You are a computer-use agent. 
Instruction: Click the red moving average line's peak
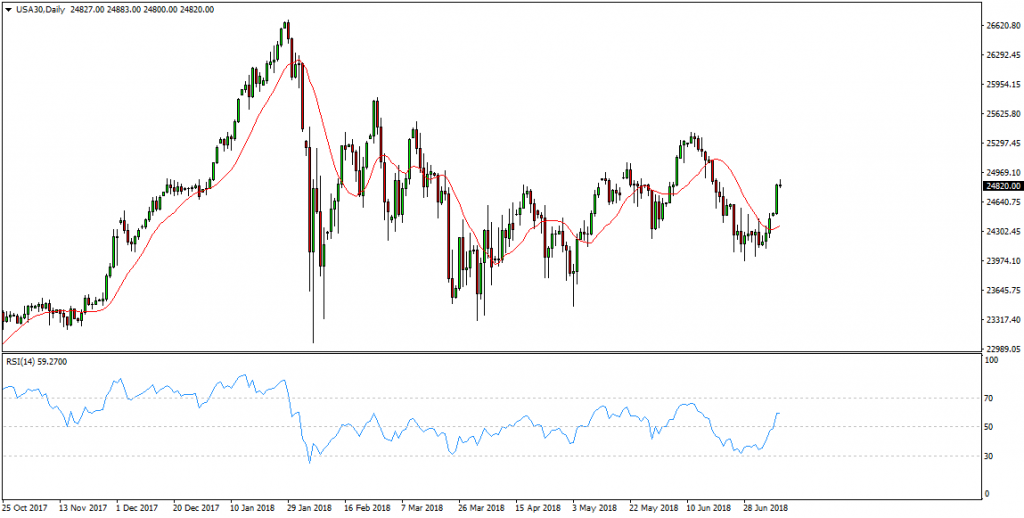click(297, 63)
